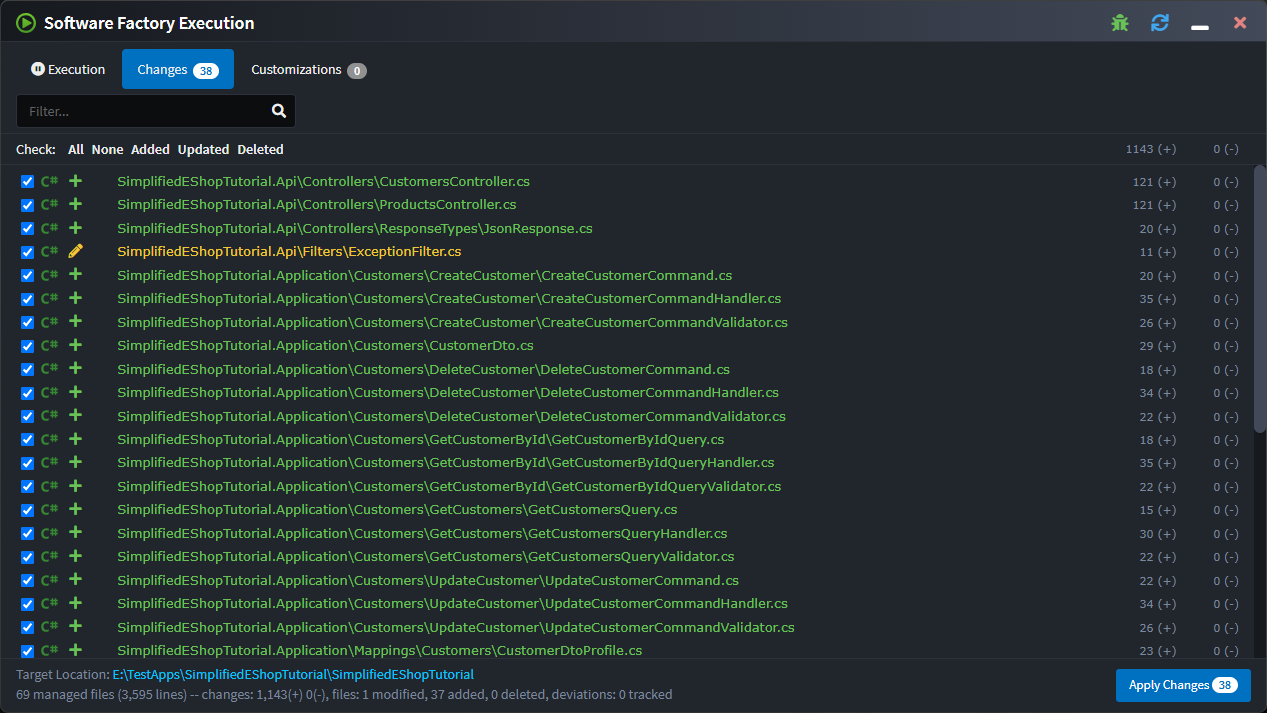The width and height of the screenshot is (1267, 713).
Task: Uncheck the CustomersController.cs checkbox
Action: coord(28,182)
